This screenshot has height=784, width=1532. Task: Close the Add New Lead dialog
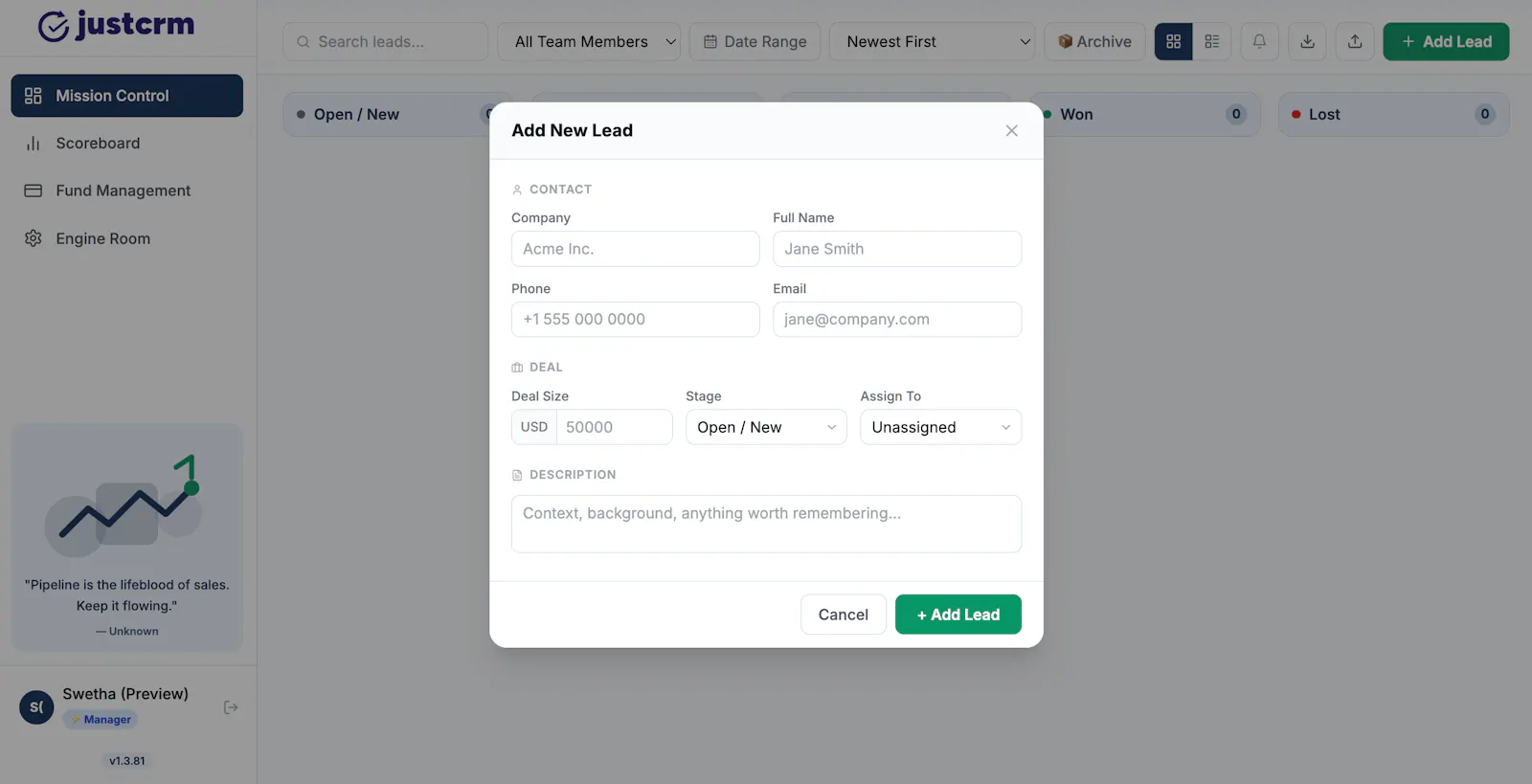click(1011, 130)
